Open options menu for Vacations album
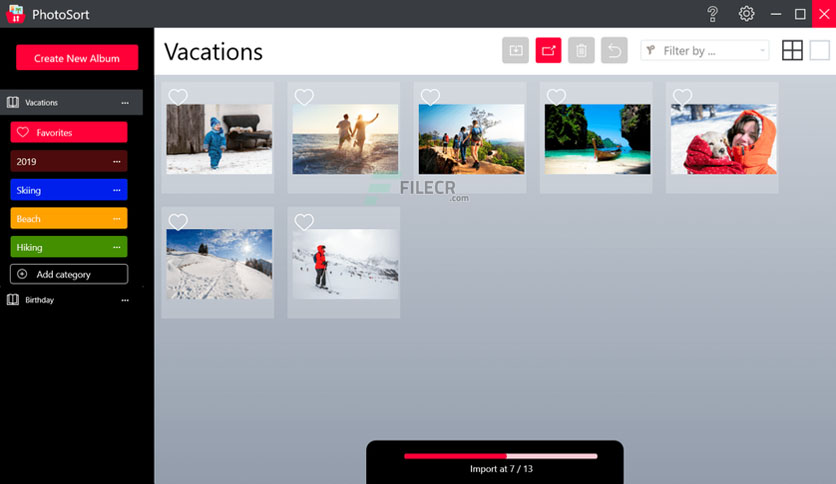The width and height of the screenshot is (836, 484). [125, 103]
